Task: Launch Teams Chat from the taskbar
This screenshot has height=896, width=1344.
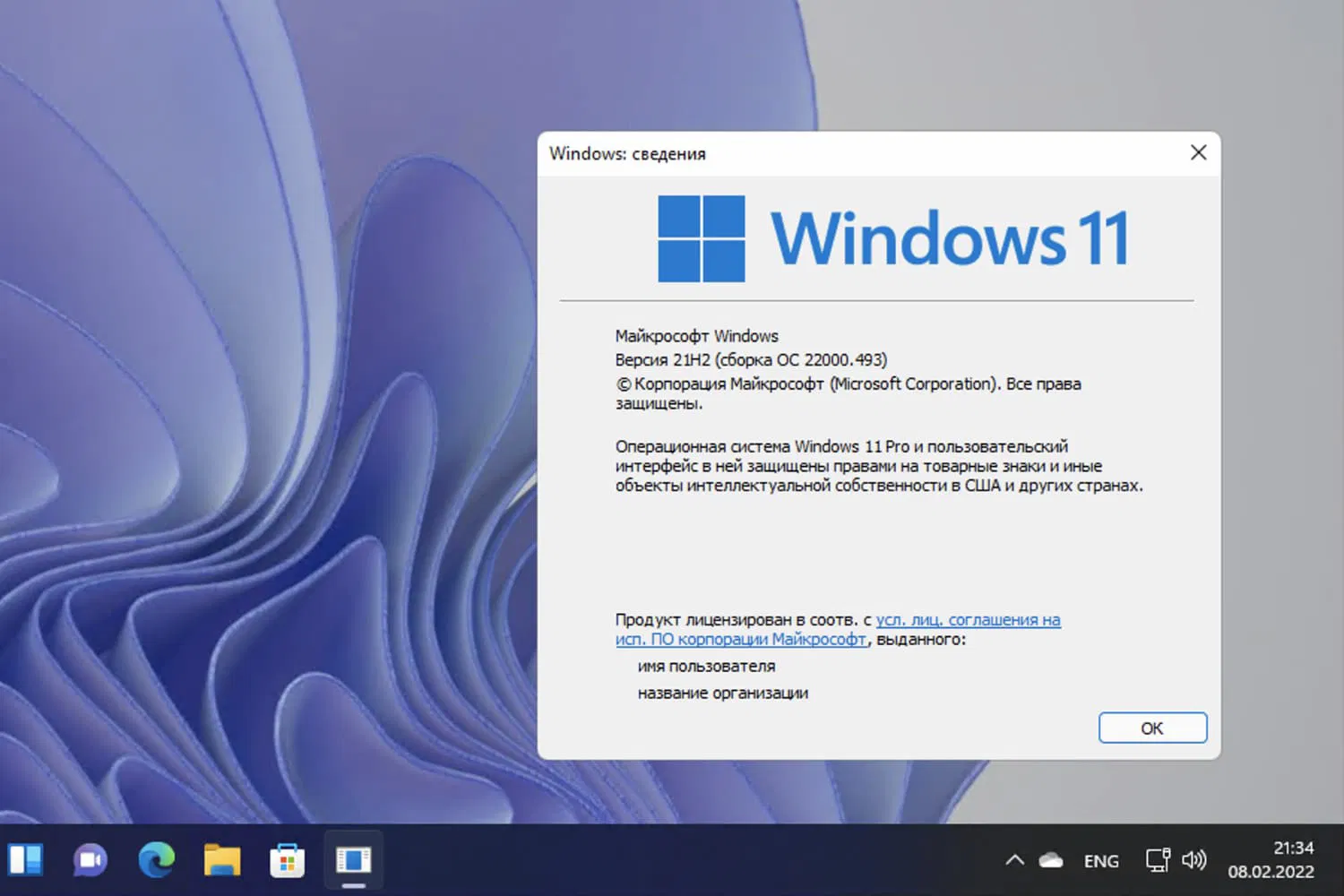Action: coord(89,859)
